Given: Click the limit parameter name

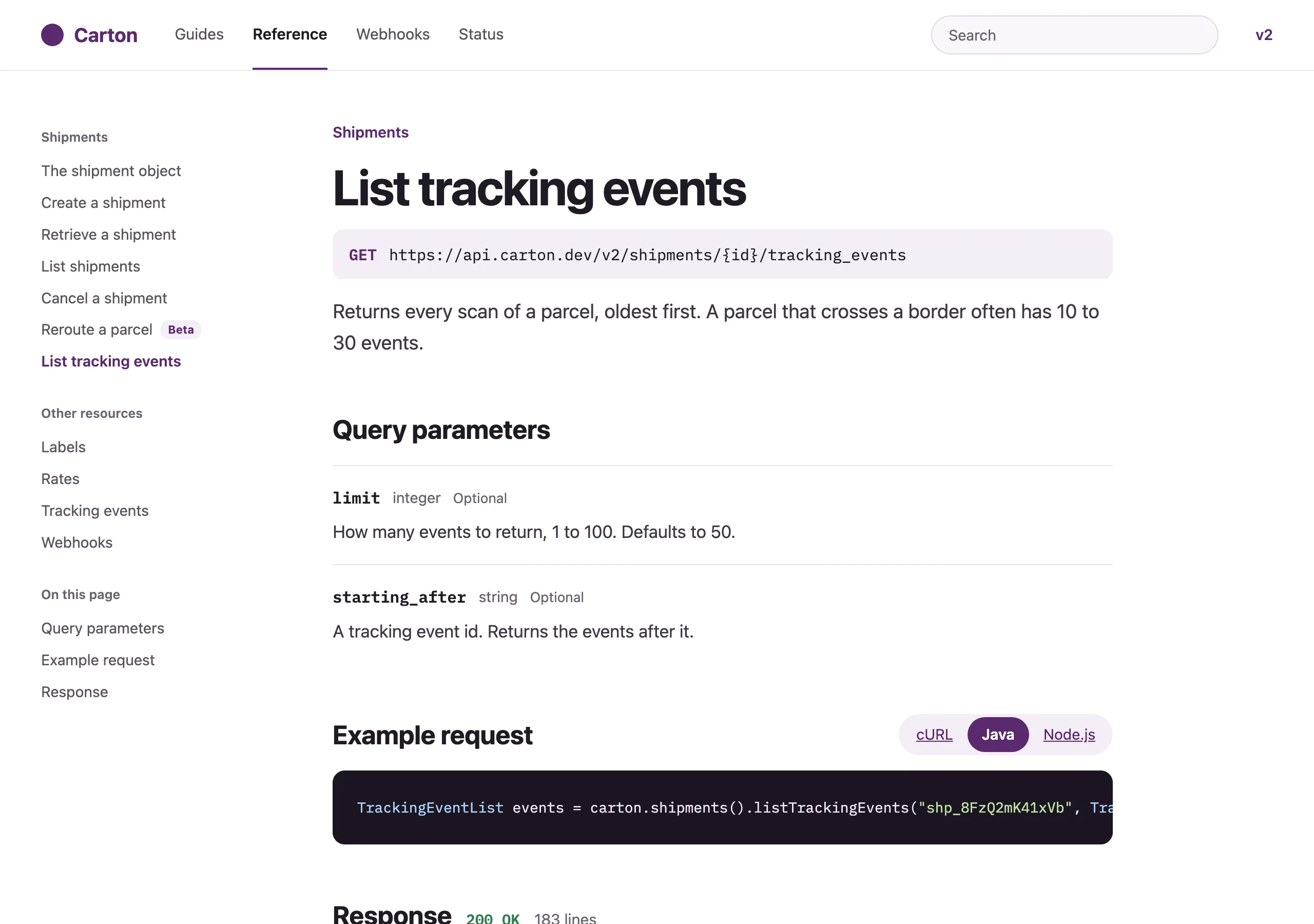Looking at the screenshot, I should pos(356,498).
